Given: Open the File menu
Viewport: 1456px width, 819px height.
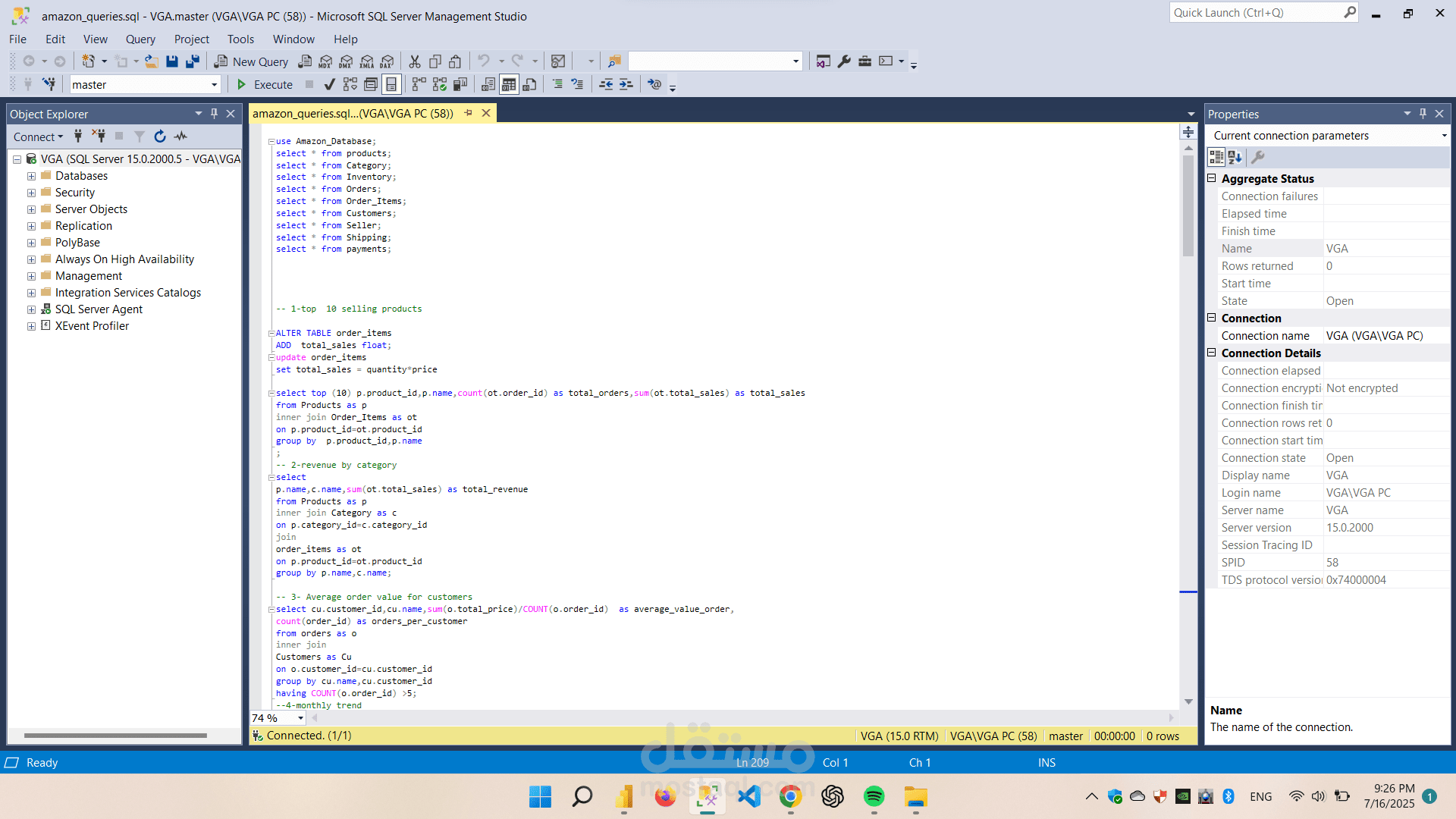Looking at the screenshot, I should coord(17,39).
